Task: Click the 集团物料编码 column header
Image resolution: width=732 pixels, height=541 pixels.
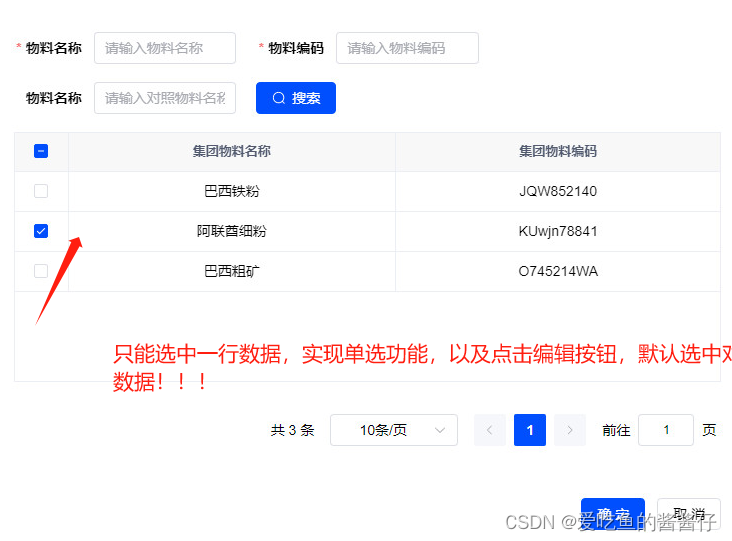Action: point(558,151)
